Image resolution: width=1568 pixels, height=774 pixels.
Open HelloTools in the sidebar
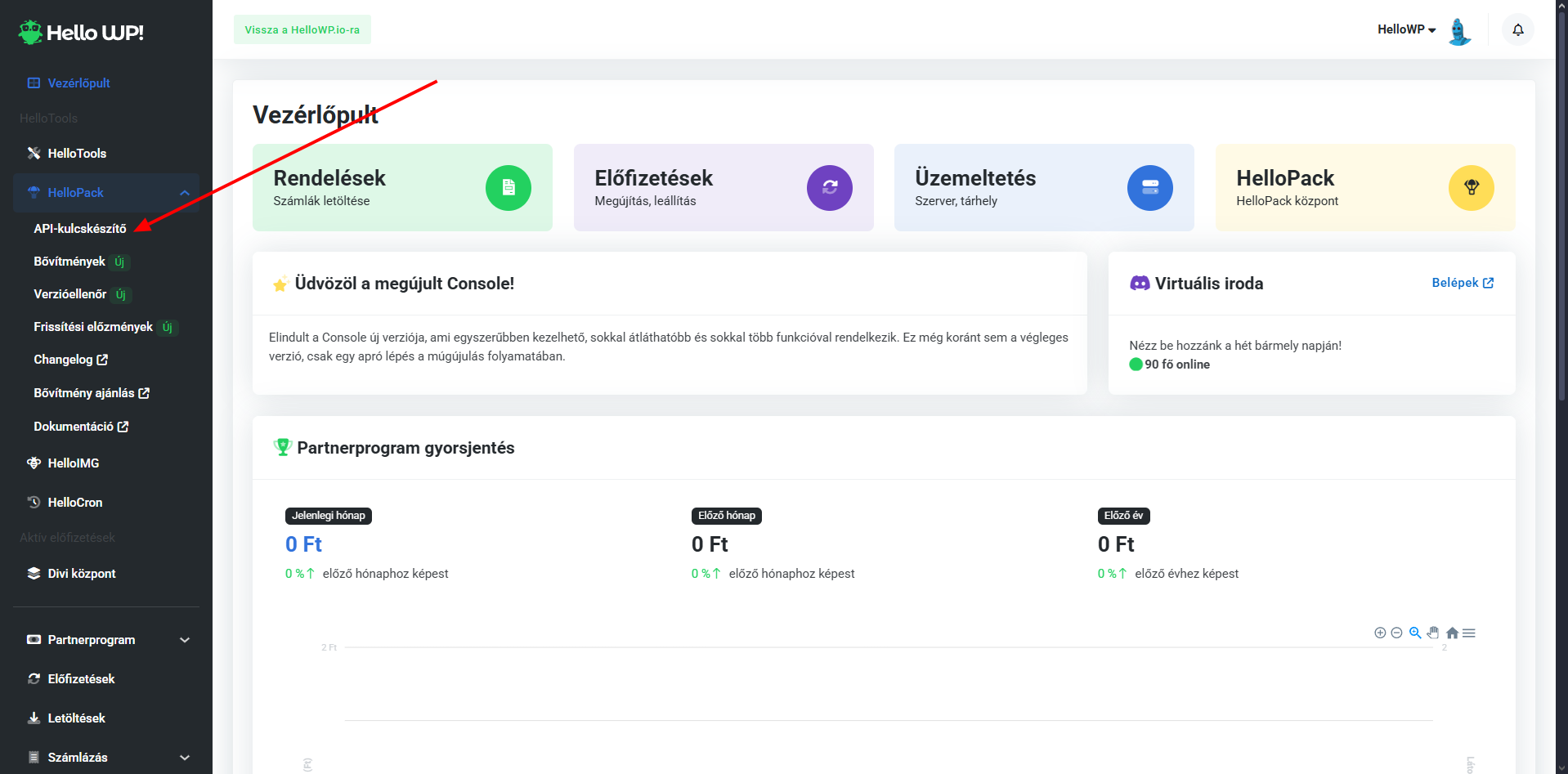point(77,154)
